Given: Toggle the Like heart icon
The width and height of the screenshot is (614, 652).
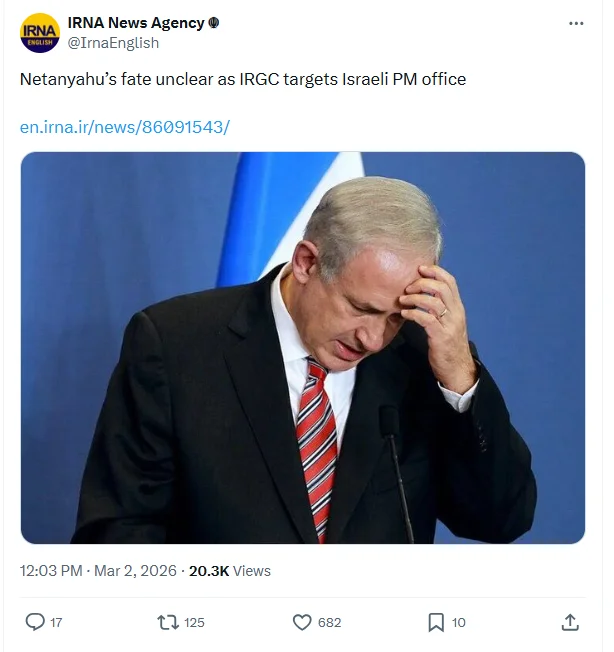Looking at the screenshot, I should pos(302,622).
